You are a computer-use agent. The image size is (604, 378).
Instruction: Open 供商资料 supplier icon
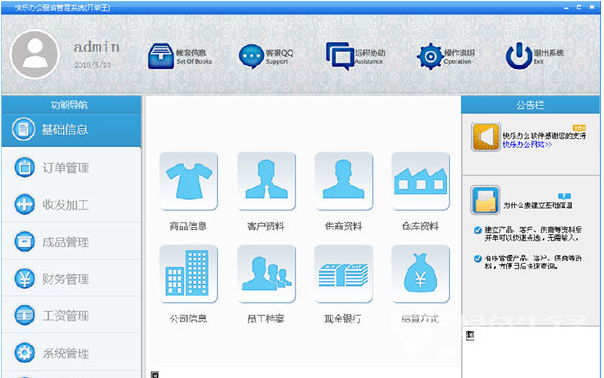coord(344,181)
